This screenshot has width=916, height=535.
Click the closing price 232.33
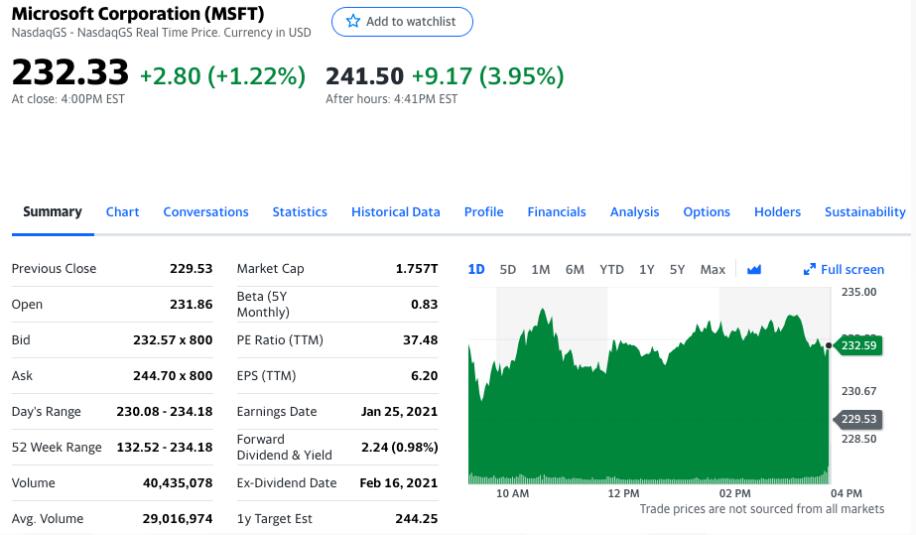click(x=70, y=72)
